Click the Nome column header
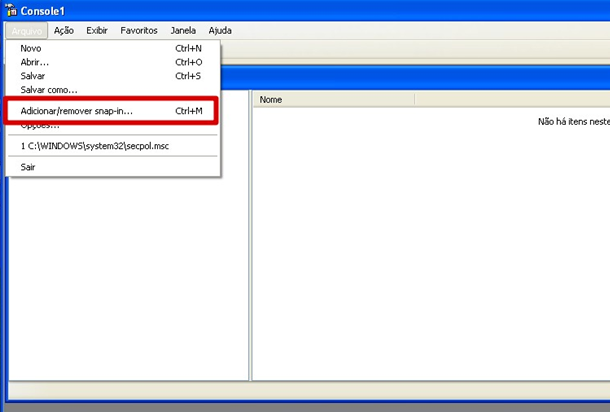This screenshot has width=610, height=412. pos(334,100)
